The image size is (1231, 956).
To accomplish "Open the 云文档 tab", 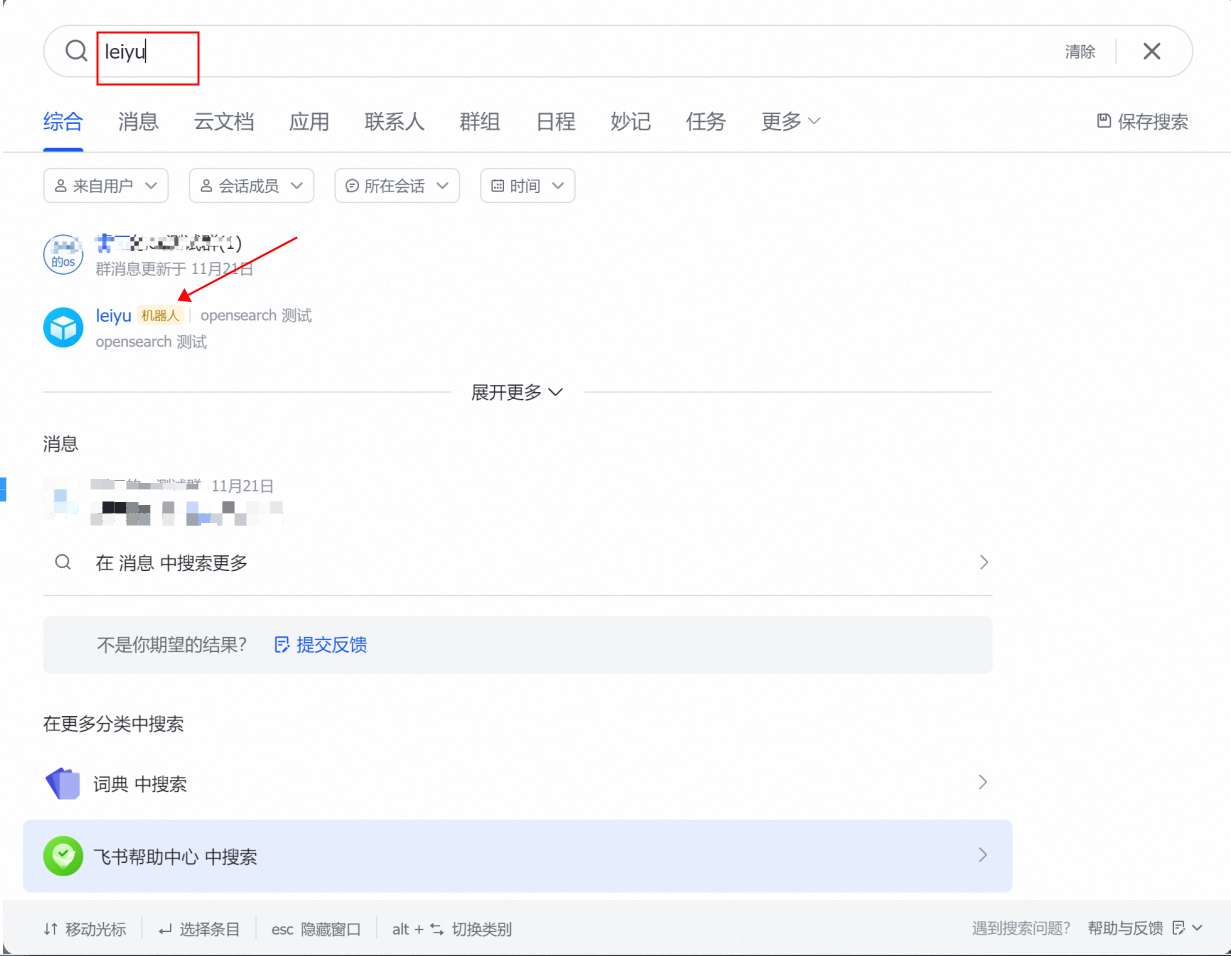I will [224, 122].
